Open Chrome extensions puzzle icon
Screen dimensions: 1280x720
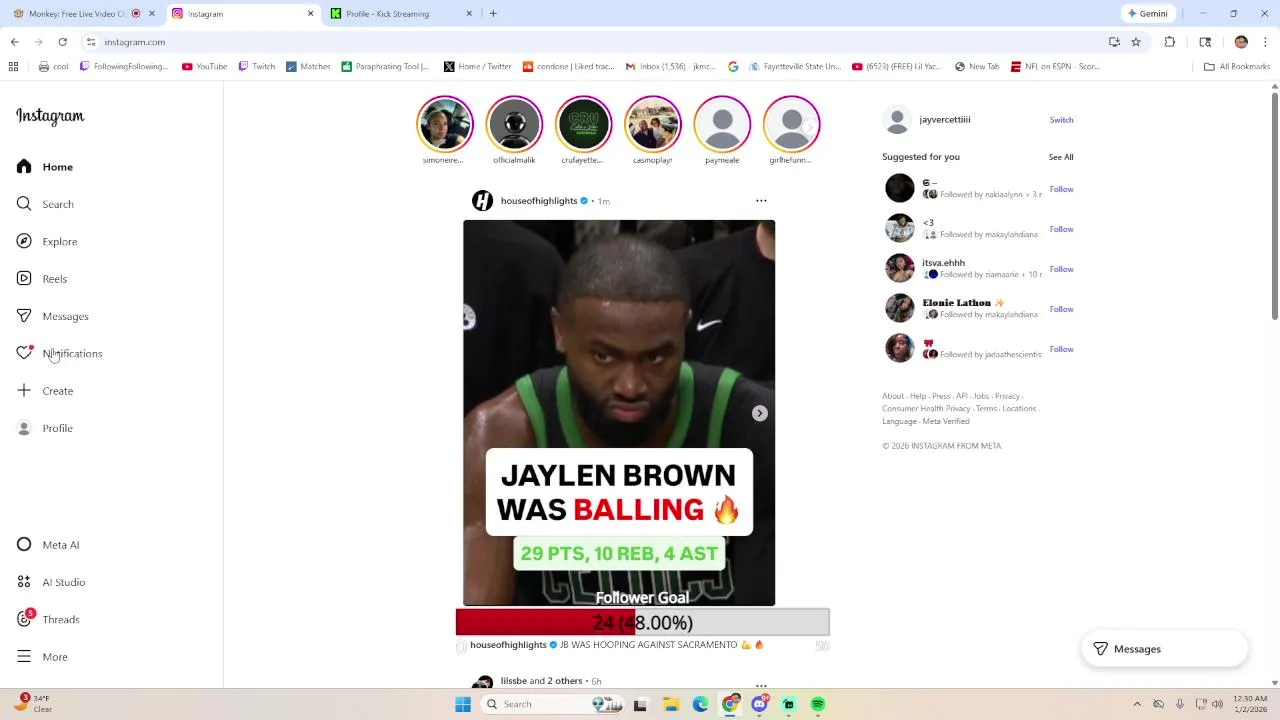(1170, 42)
